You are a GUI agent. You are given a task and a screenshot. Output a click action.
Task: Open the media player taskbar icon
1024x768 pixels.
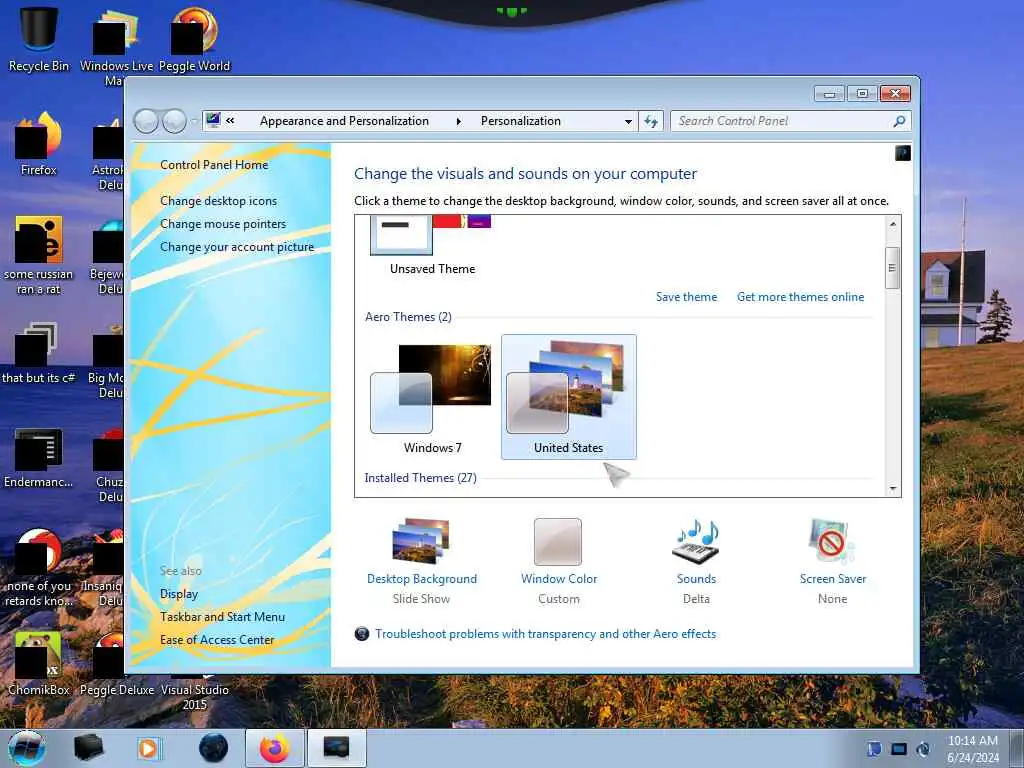[x=148, y=748]
